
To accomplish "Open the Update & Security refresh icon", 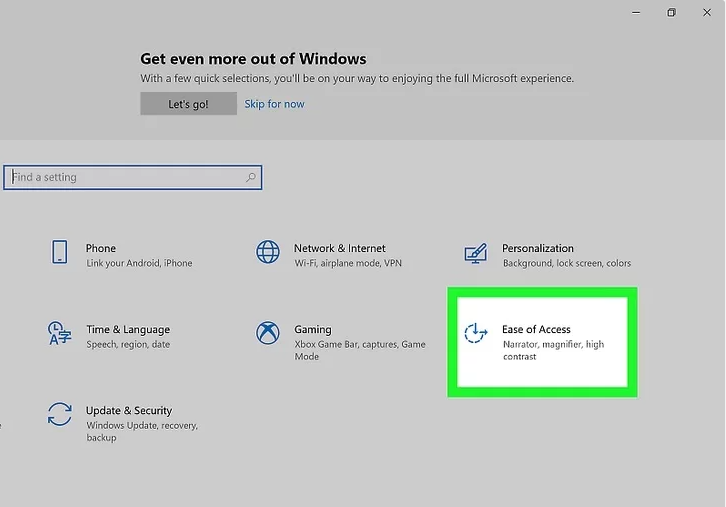I will click(x=59, y=414).
